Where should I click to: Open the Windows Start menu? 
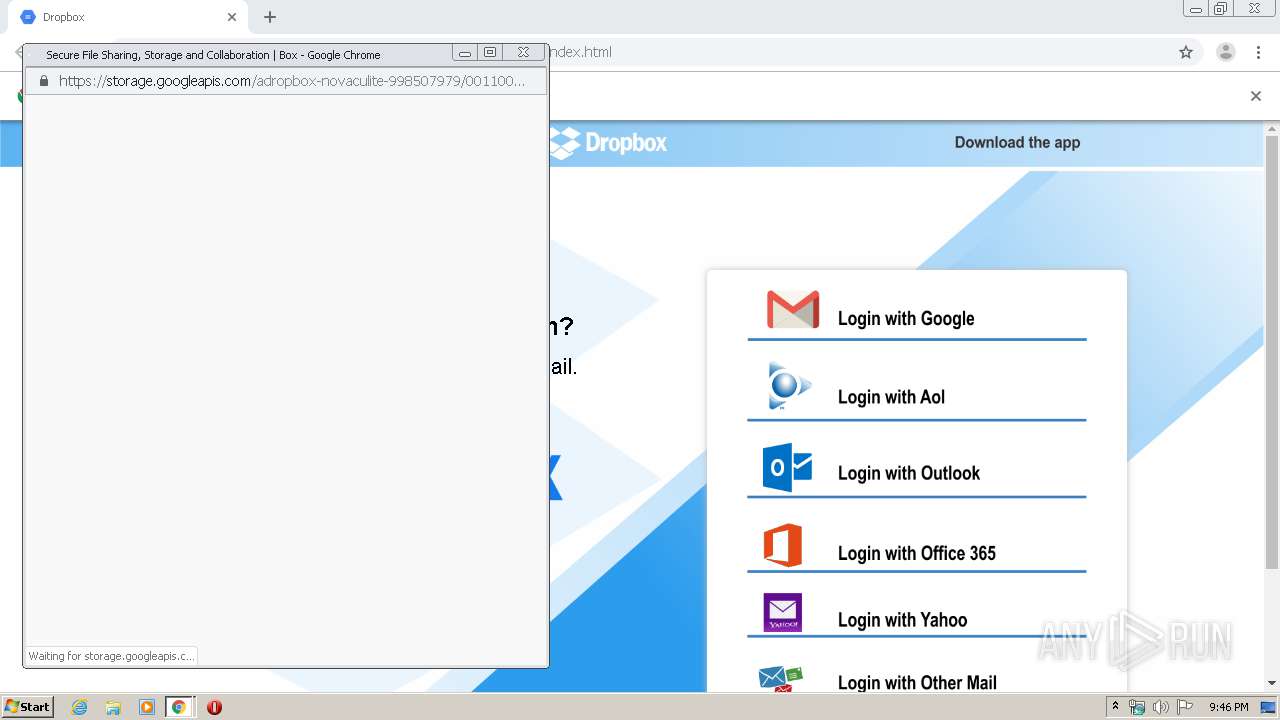point(28,706)
